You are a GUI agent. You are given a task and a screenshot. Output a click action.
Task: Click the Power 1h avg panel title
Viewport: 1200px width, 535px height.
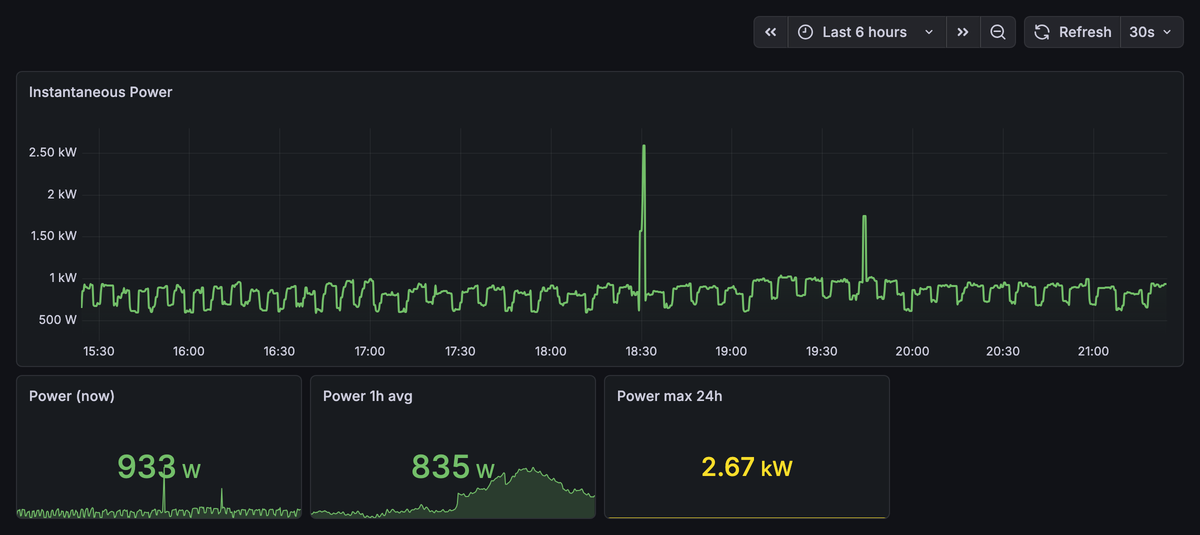(368, 396)
